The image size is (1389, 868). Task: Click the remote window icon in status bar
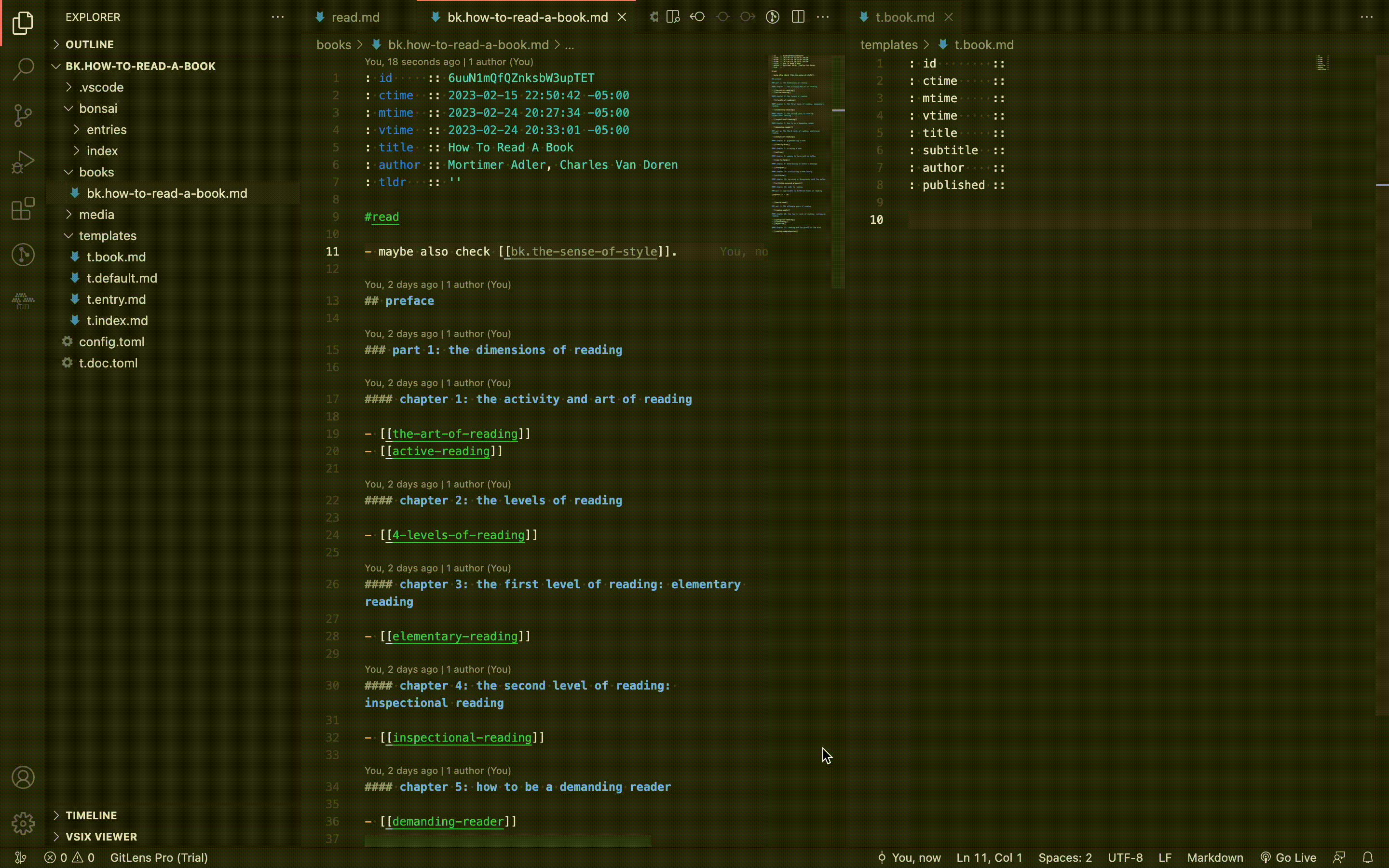point(20,857)
